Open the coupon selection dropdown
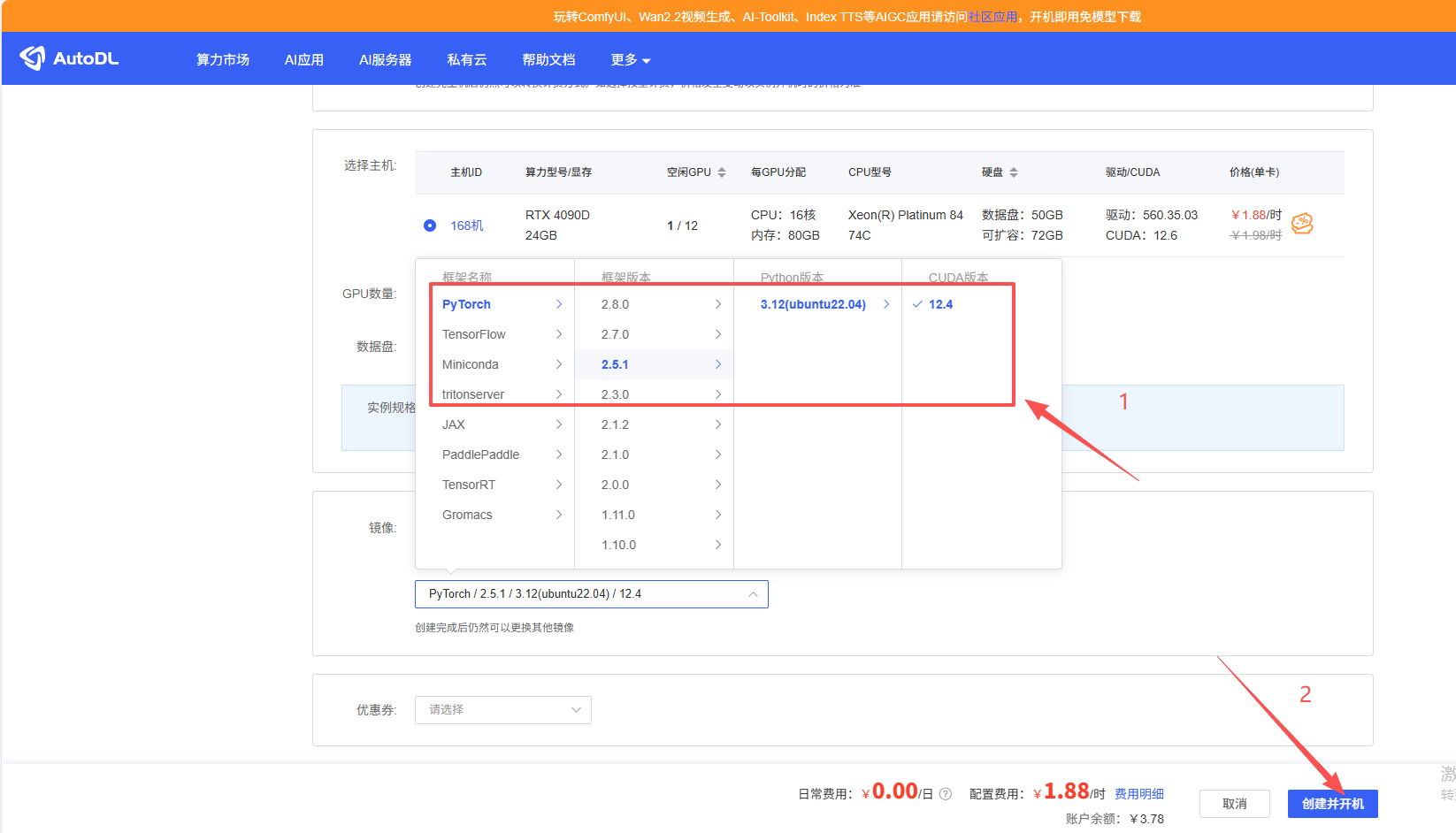This screenshot has width=1456, height=833. point(502,710)
